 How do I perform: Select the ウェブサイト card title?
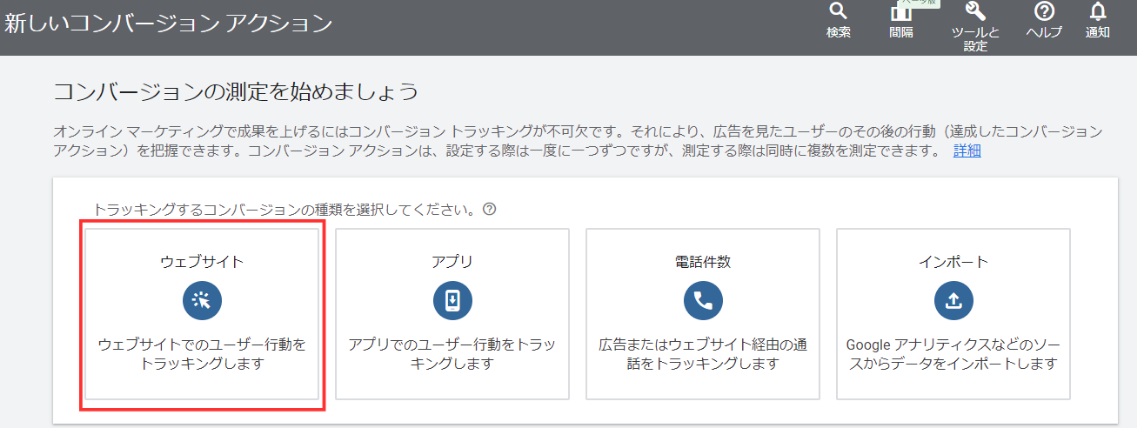point(202,262)
